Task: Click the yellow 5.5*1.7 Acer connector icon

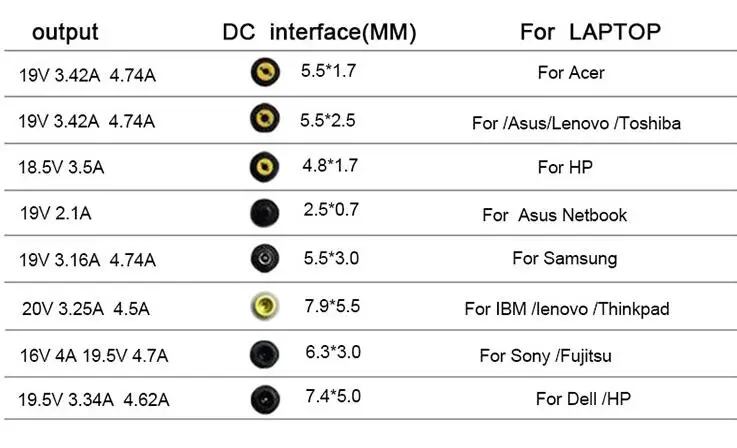Action: pos(264,73)
